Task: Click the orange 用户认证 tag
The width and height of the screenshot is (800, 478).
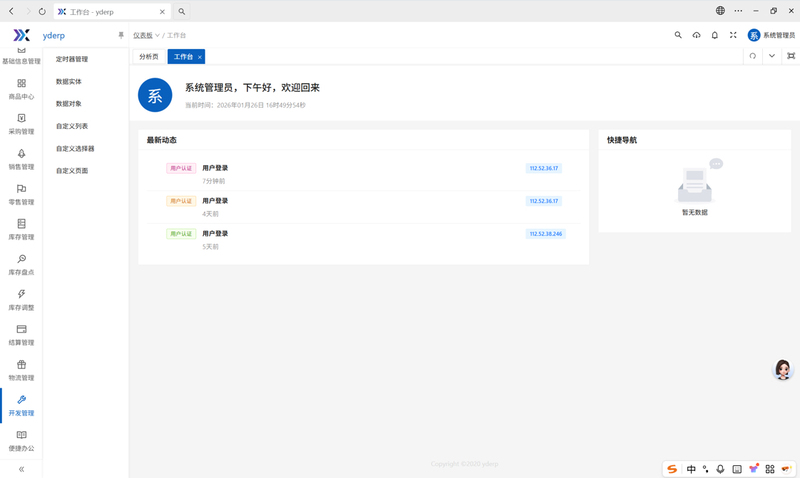Action: [x=181, y=201]
